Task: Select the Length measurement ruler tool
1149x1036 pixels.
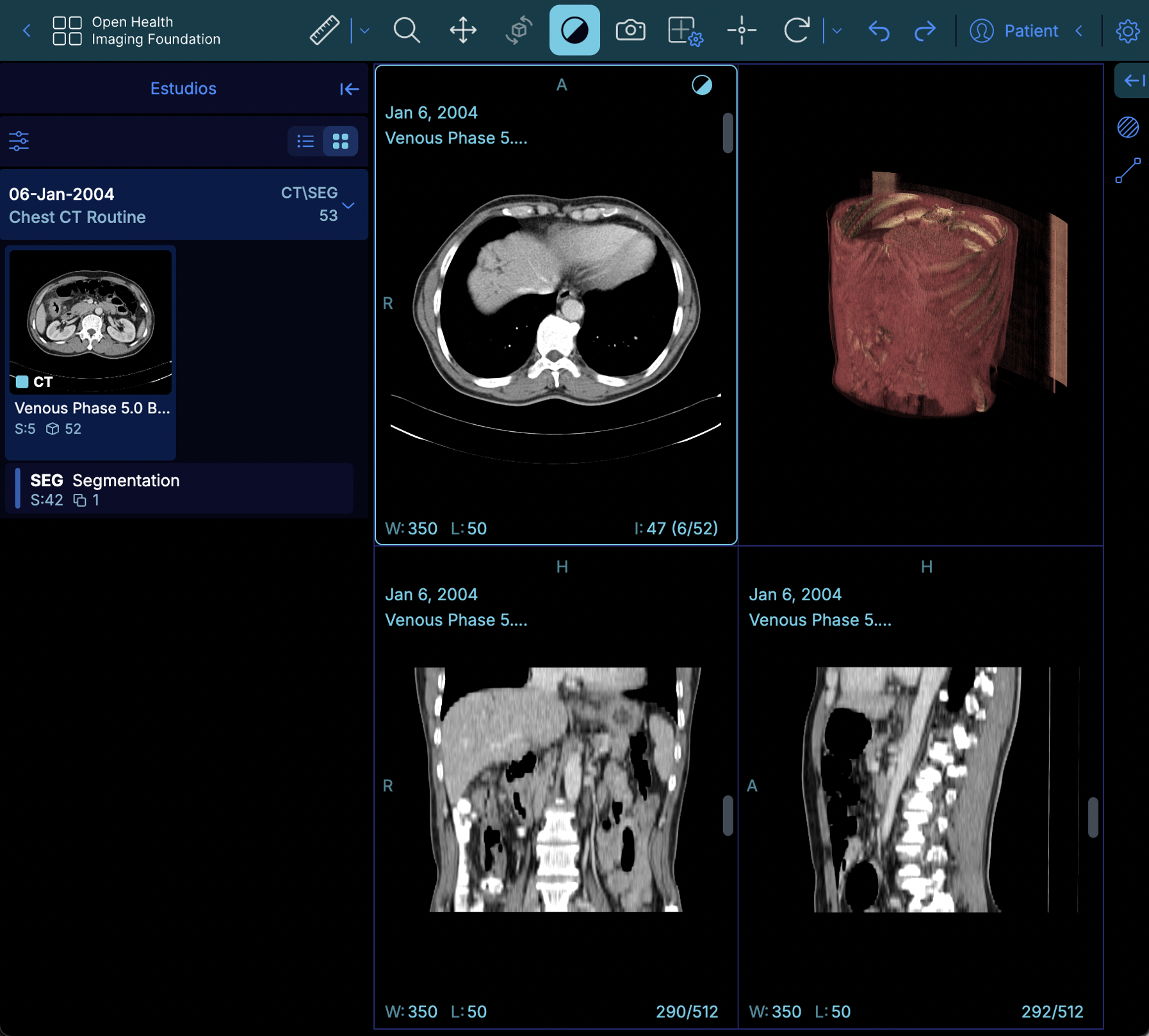Action: pyautogui.click(x=325, y=30)
